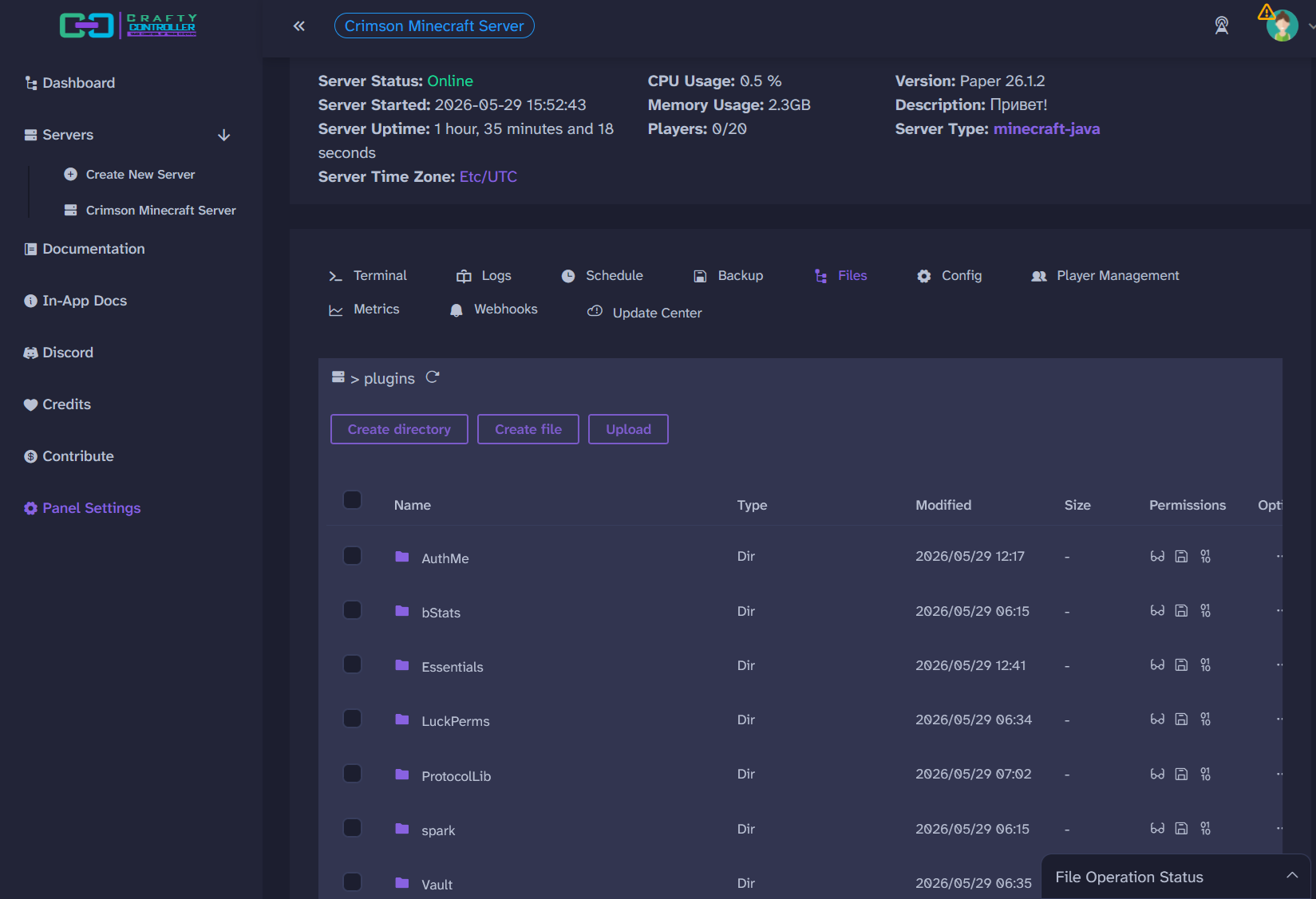Open Panel Settings in the sidebar
This screenshot has width=1316, height=899.
pos(82,508)
